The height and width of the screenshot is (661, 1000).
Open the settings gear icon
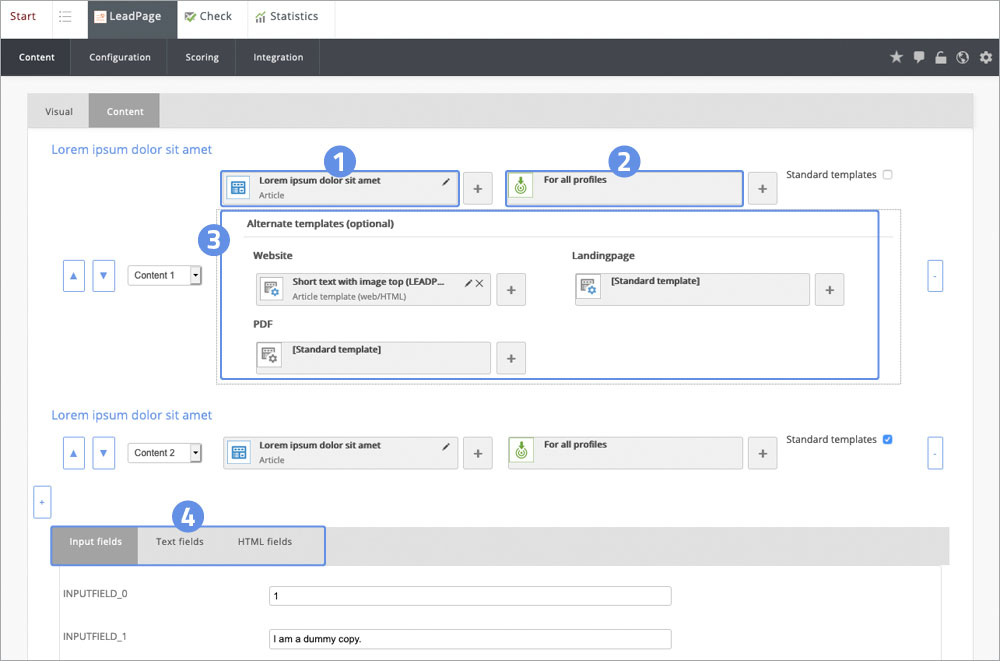pyautogui.click(x=985, y=58)
